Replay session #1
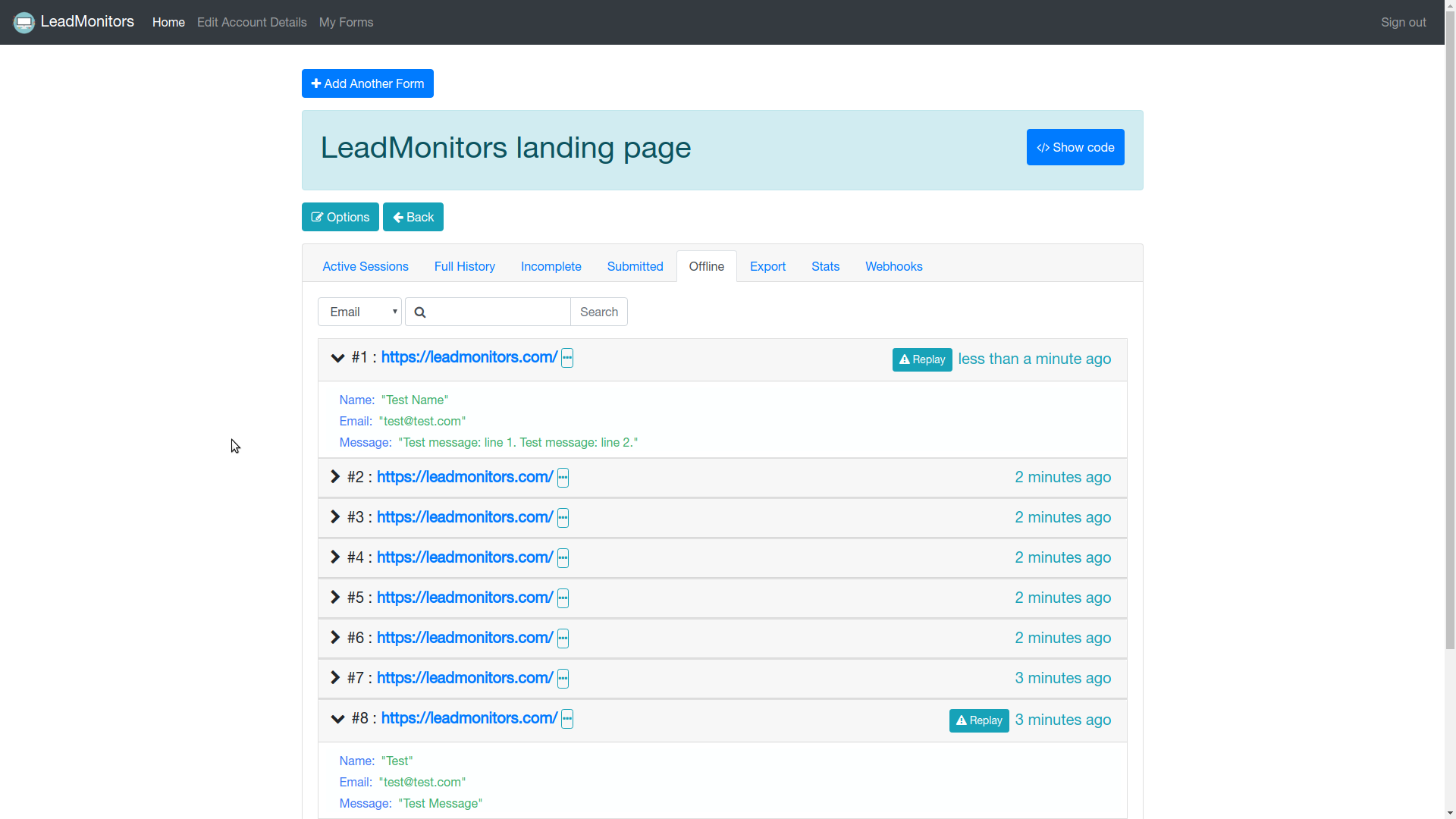This screenshot has width=1456, height=819. coord(922,359)
